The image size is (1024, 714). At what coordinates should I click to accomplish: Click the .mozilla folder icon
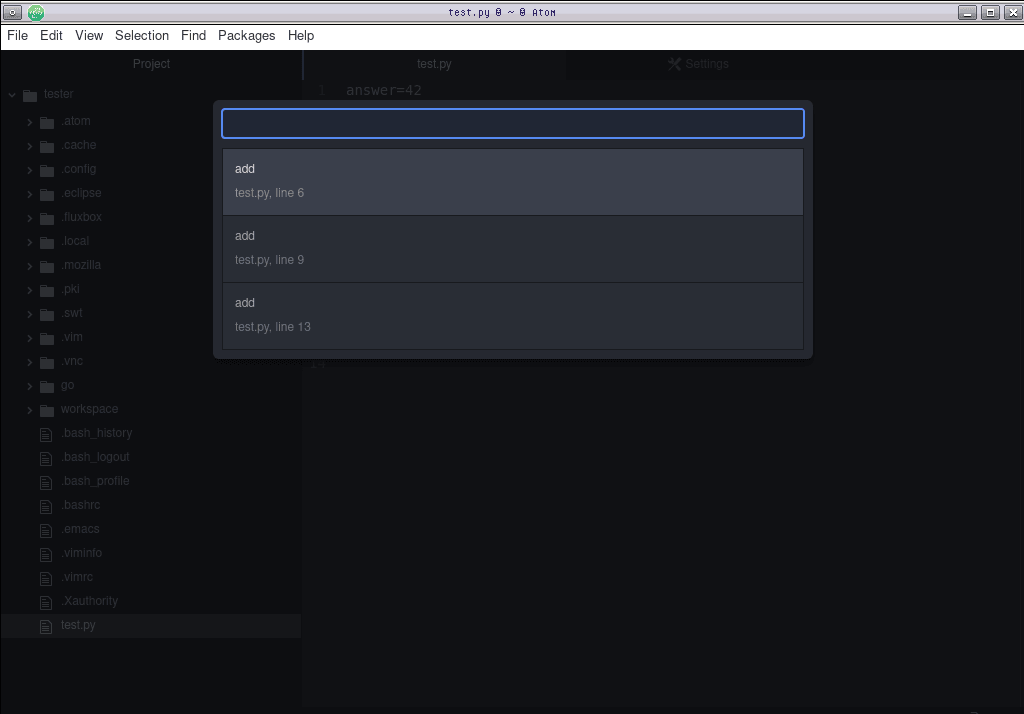47,267
